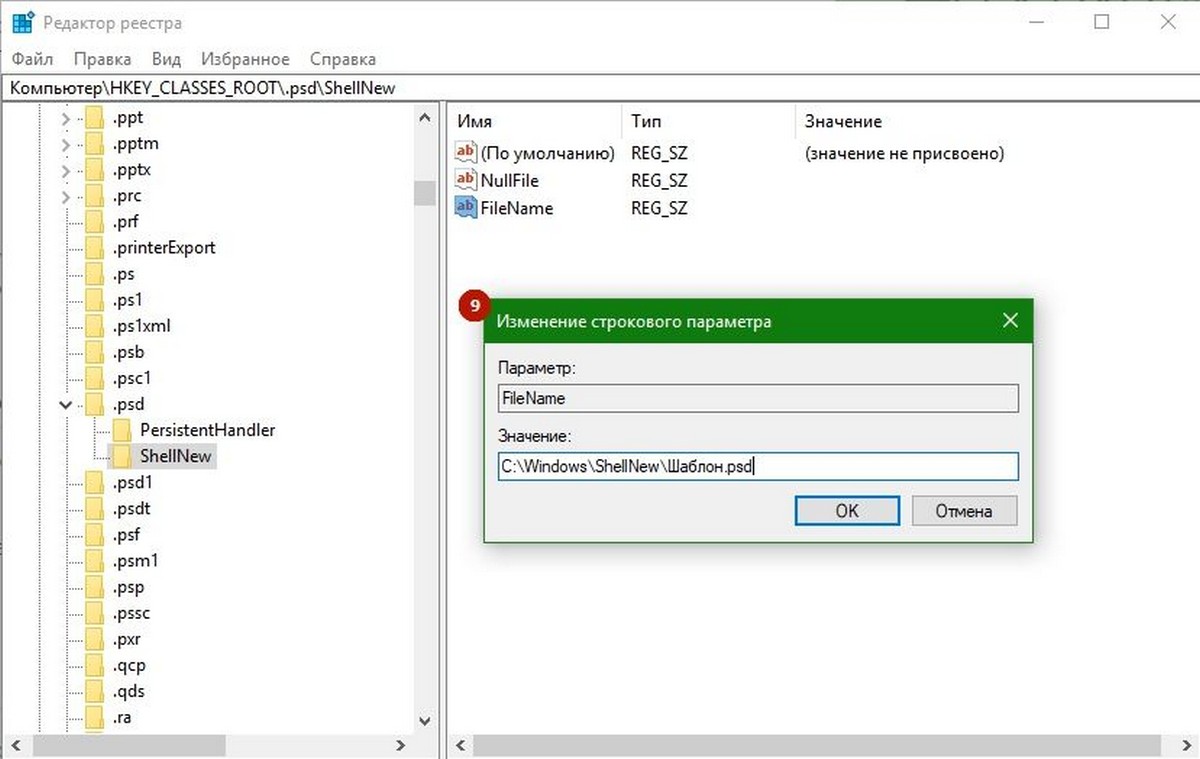Select the (По умолчанию) value name
Image resolution: width=1200 pixels, height=759 pixels.
[548, 154]
